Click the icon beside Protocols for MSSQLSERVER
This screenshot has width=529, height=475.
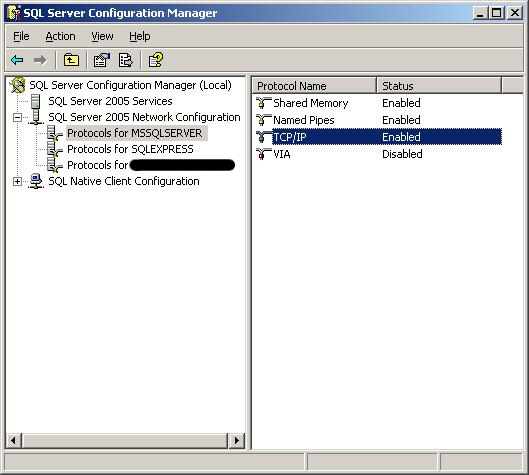(55, 133)
